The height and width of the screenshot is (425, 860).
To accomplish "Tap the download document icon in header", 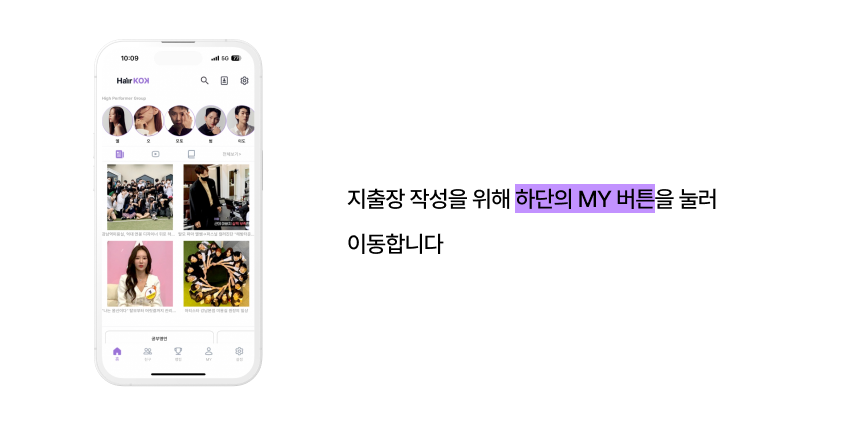I will click(224, 81).
